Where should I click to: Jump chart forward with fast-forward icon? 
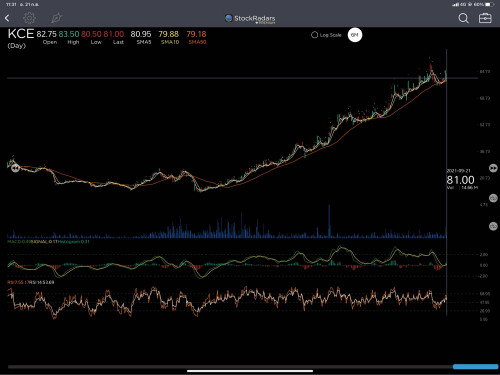click(493, 168)
